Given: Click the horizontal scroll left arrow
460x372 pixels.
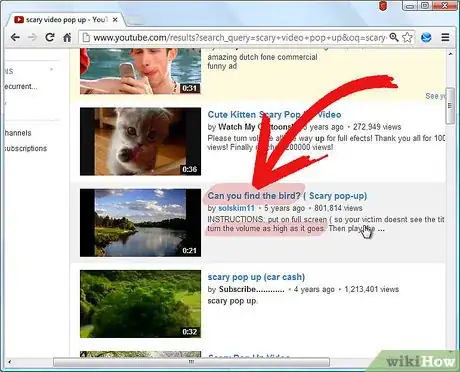Looking at the screenshot, I should (x=10, y=362).
